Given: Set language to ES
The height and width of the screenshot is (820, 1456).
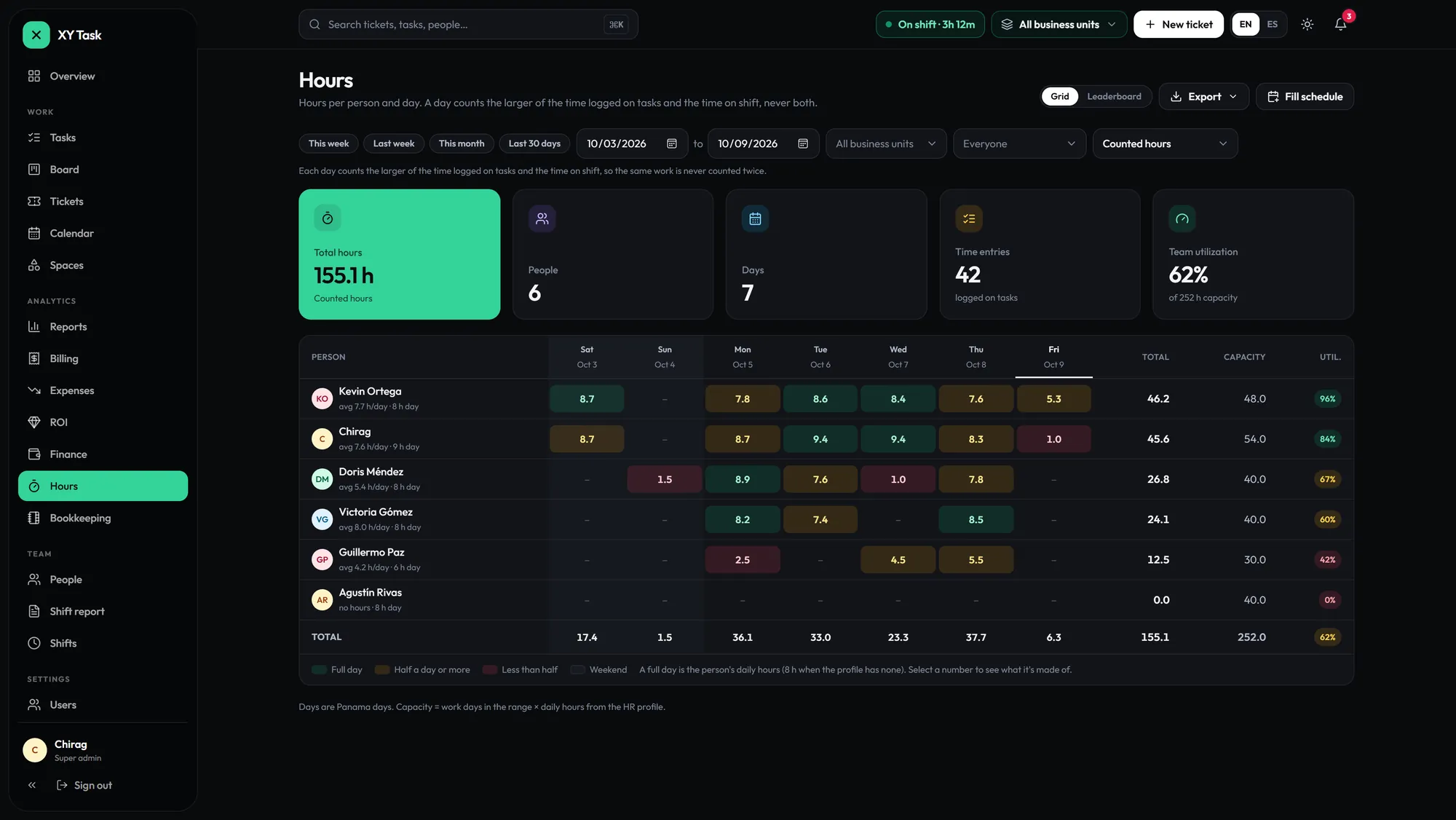Looking at the screenshot, I should pyautogui.click(x=1272, y=25).
